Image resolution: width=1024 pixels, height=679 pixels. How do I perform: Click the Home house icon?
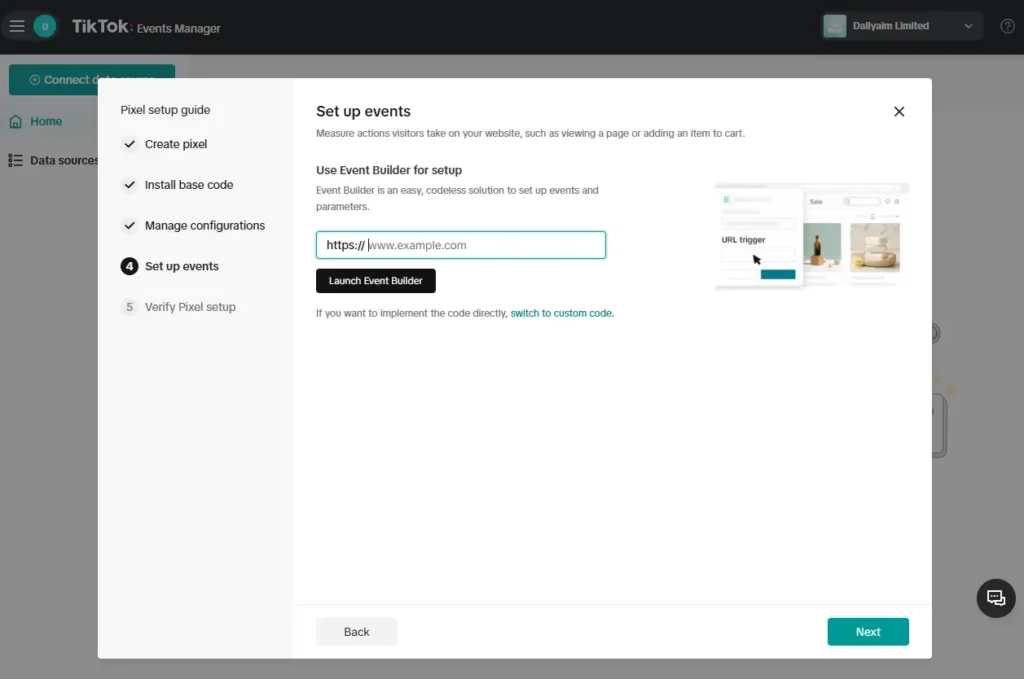click(x=16, y=121)
